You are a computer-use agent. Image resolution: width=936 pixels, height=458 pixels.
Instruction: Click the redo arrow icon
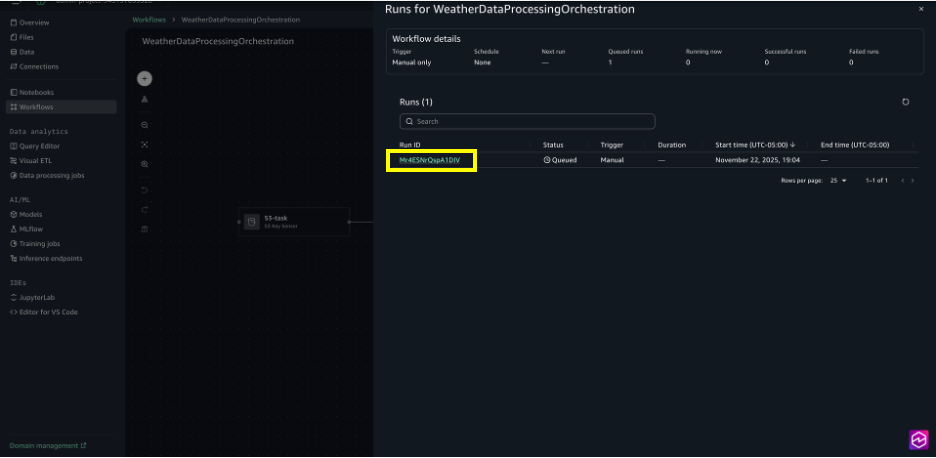click(145, 209)
